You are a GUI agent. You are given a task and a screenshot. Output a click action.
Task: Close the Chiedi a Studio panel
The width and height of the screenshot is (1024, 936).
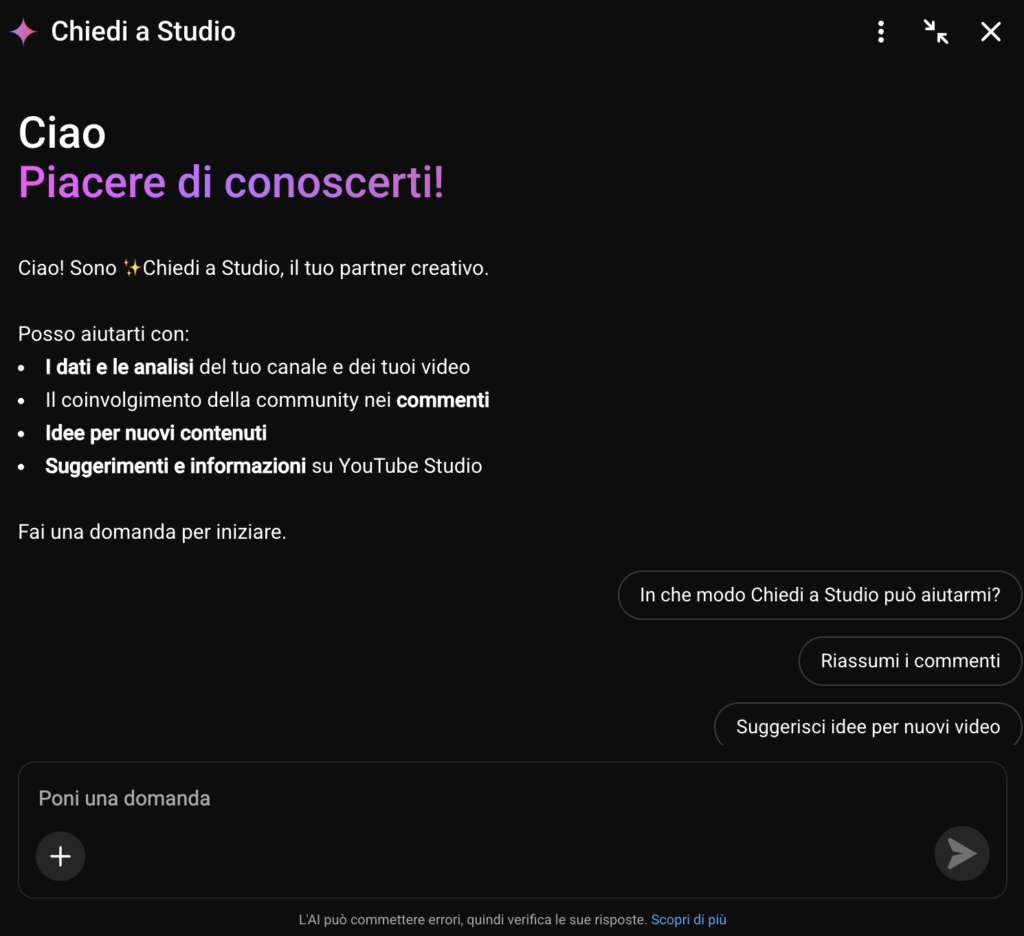[991, 32]
